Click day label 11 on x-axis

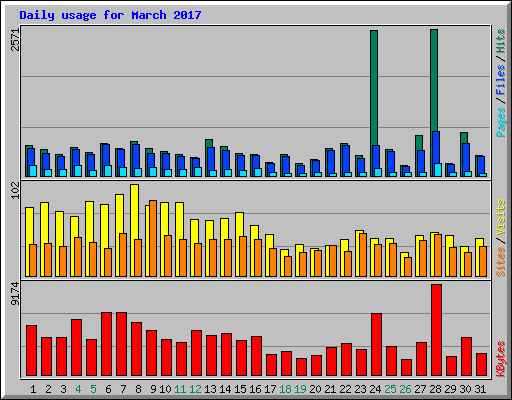(180, 389)
